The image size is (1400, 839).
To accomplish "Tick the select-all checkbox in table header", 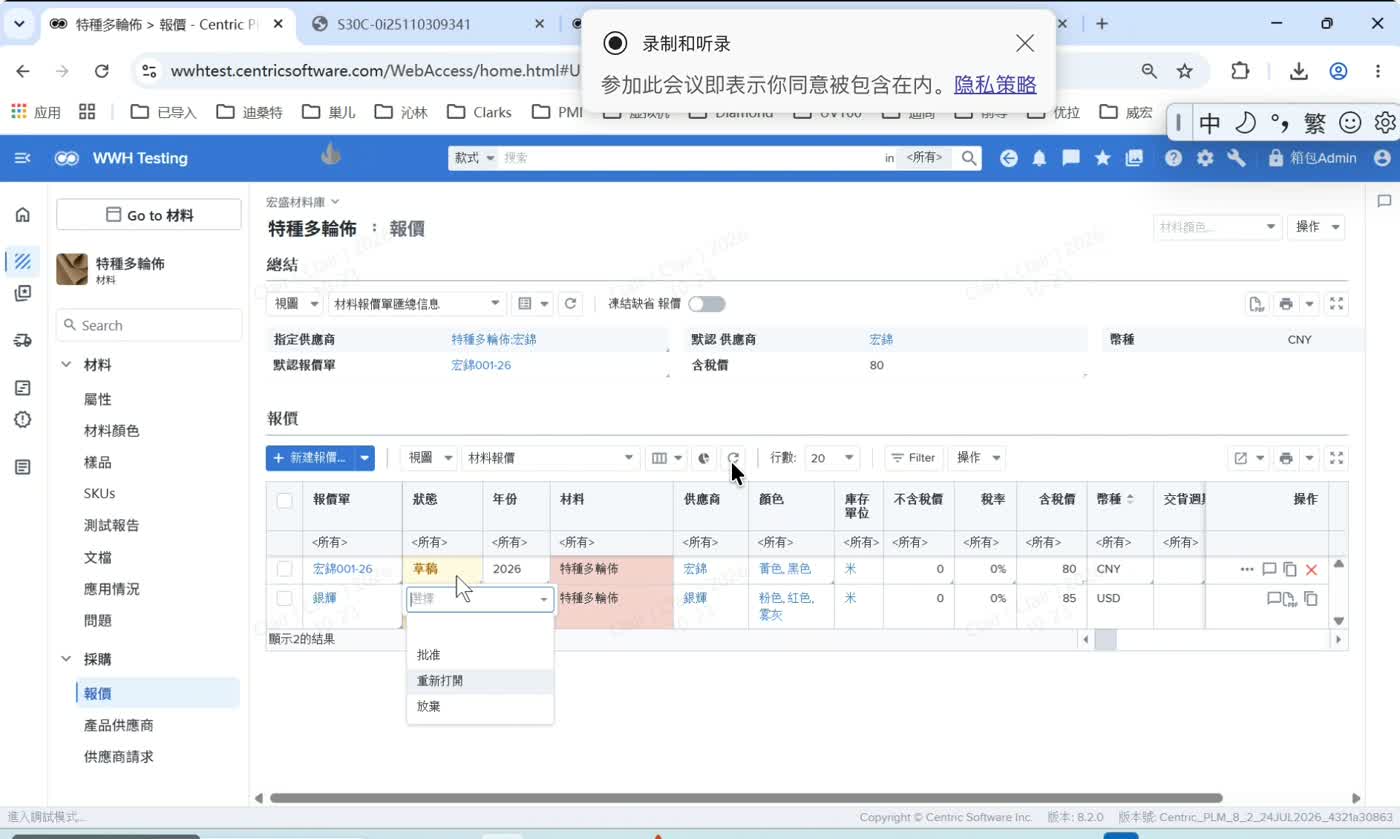I will pyautogui.click(x=285, y=500).
